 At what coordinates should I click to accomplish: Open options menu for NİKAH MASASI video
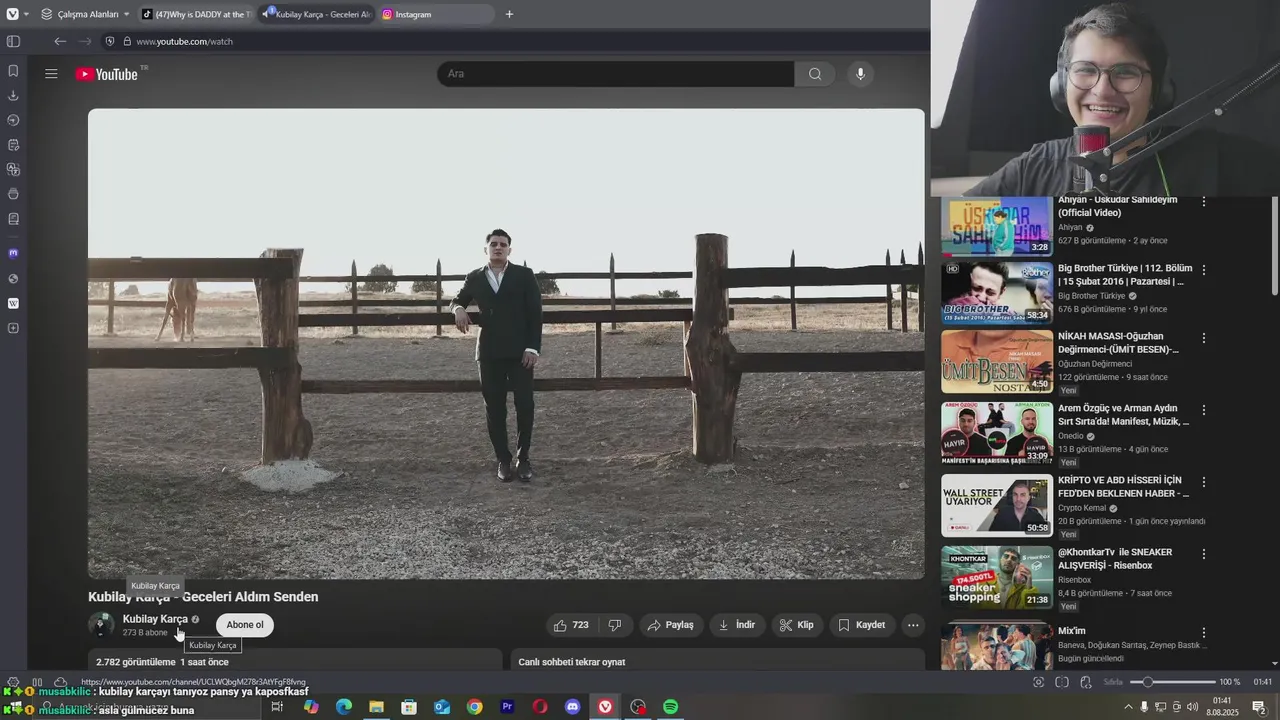coord(1204,338)
